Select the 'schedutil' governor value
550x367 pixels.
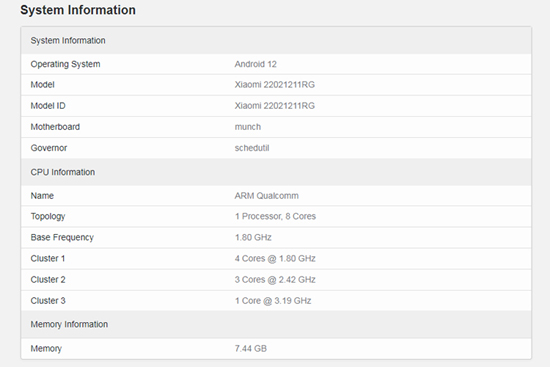coord(252,148)
